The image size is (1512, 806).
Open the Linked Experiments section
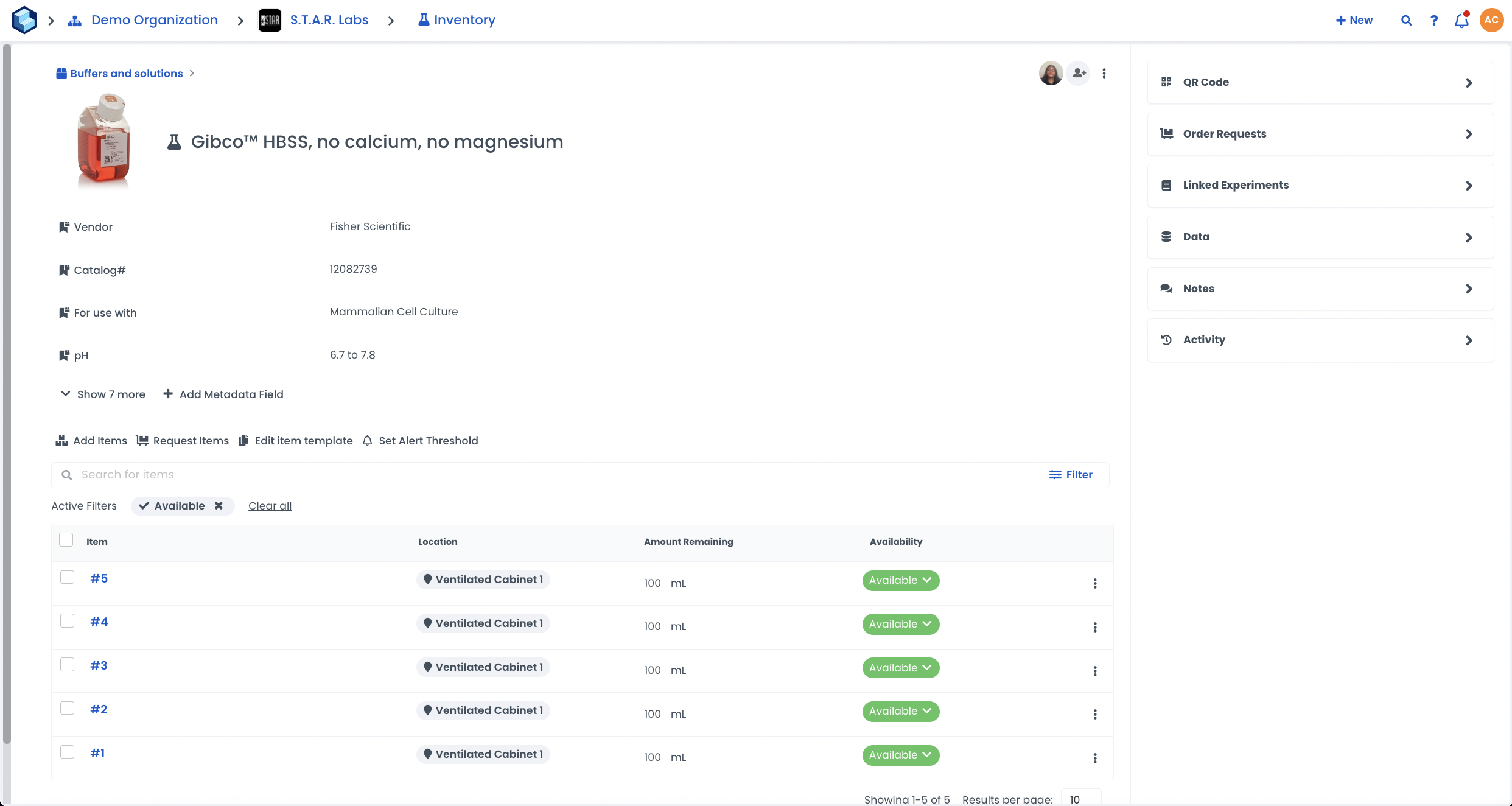1320,186
